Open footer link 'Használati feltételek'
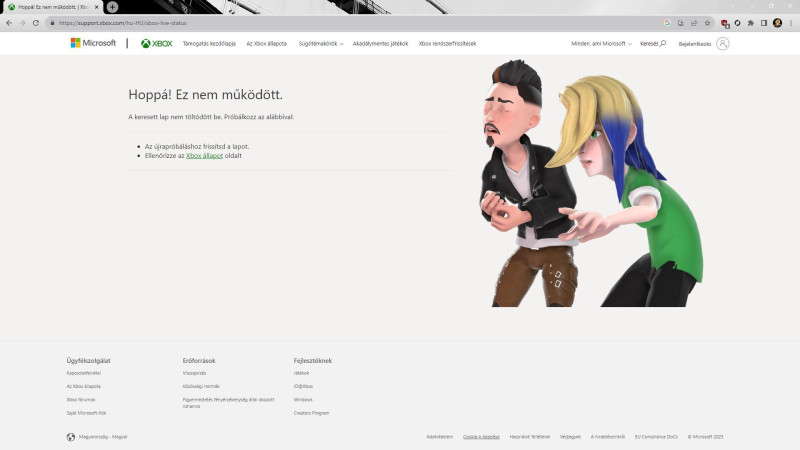The image size is (800, 450). pos(530,437)
